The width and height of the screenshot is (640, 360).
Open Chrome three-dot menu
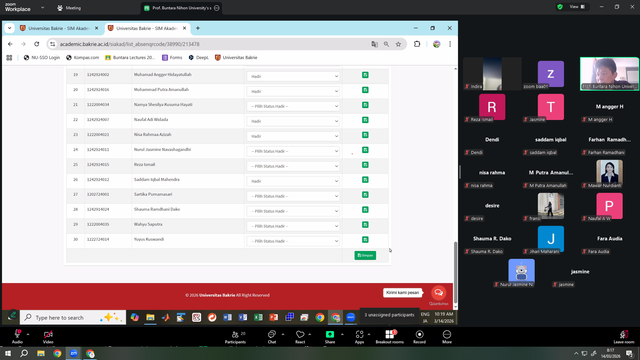pos(450,44)
